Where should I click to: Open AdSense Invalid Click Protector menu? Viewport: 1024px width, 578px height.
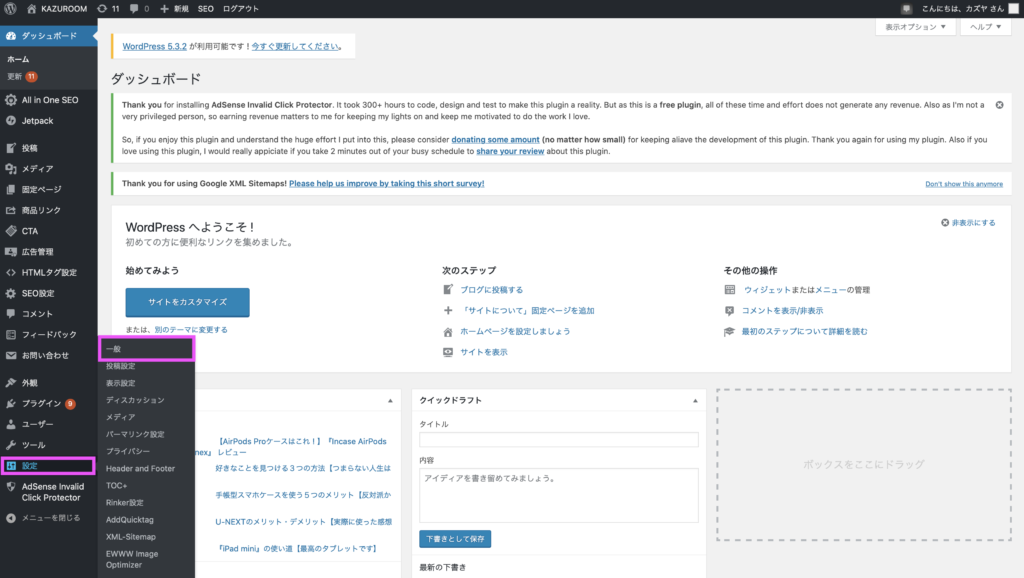click(49, 492)
